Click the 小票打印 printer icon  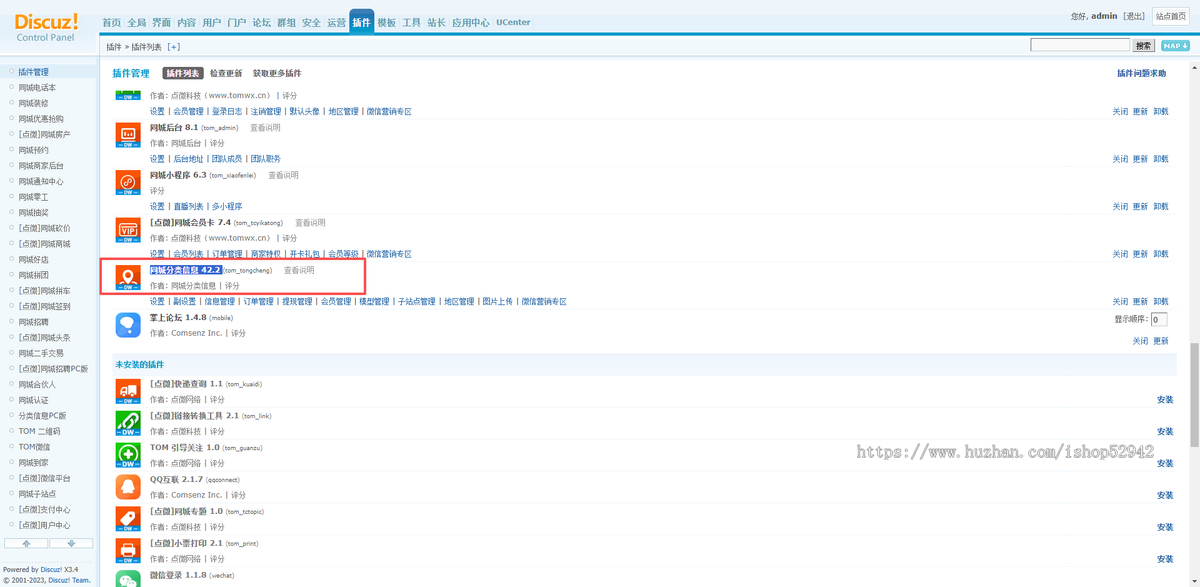(128, 550)
